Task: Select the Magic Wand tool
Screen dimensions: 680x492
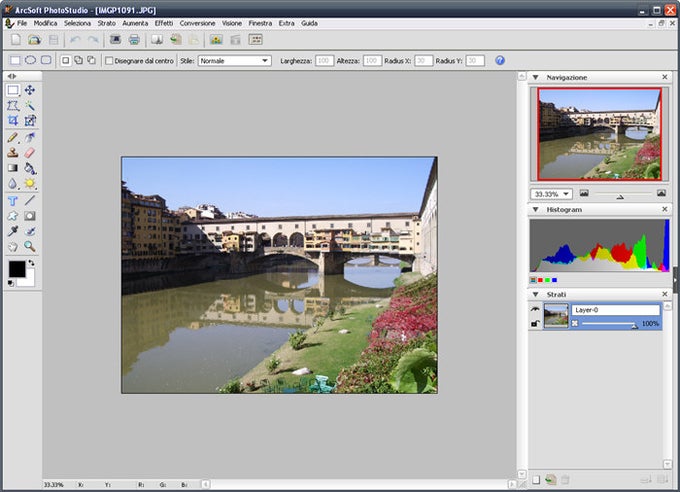Action: [x=29, y=105]
